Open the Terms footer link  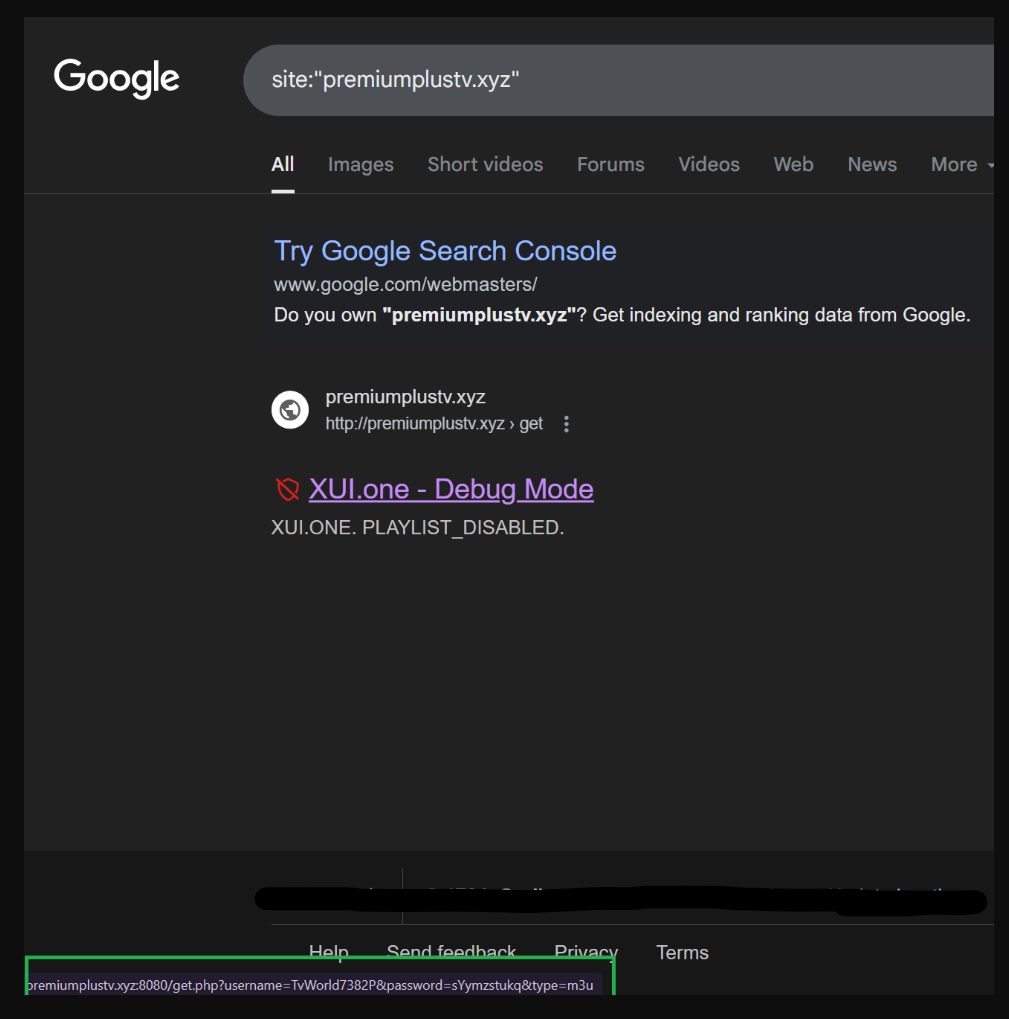[x=682, y=953]
